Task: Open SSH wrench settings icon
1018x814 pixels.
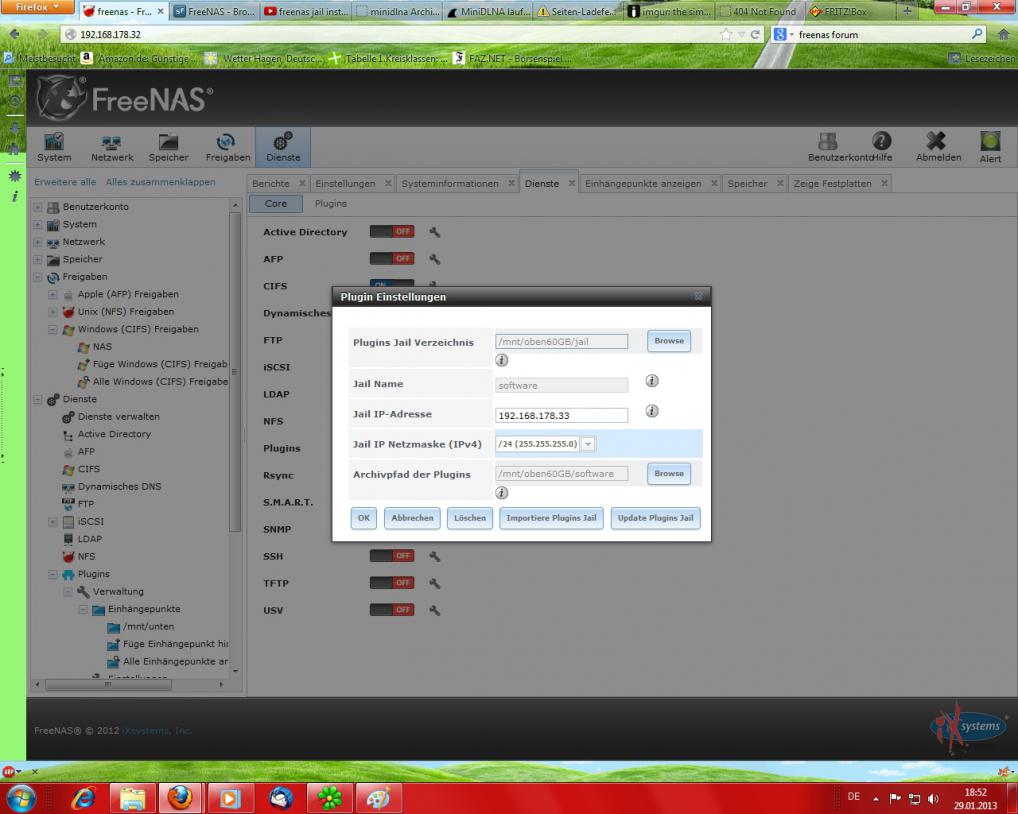Action: (435, 556)
